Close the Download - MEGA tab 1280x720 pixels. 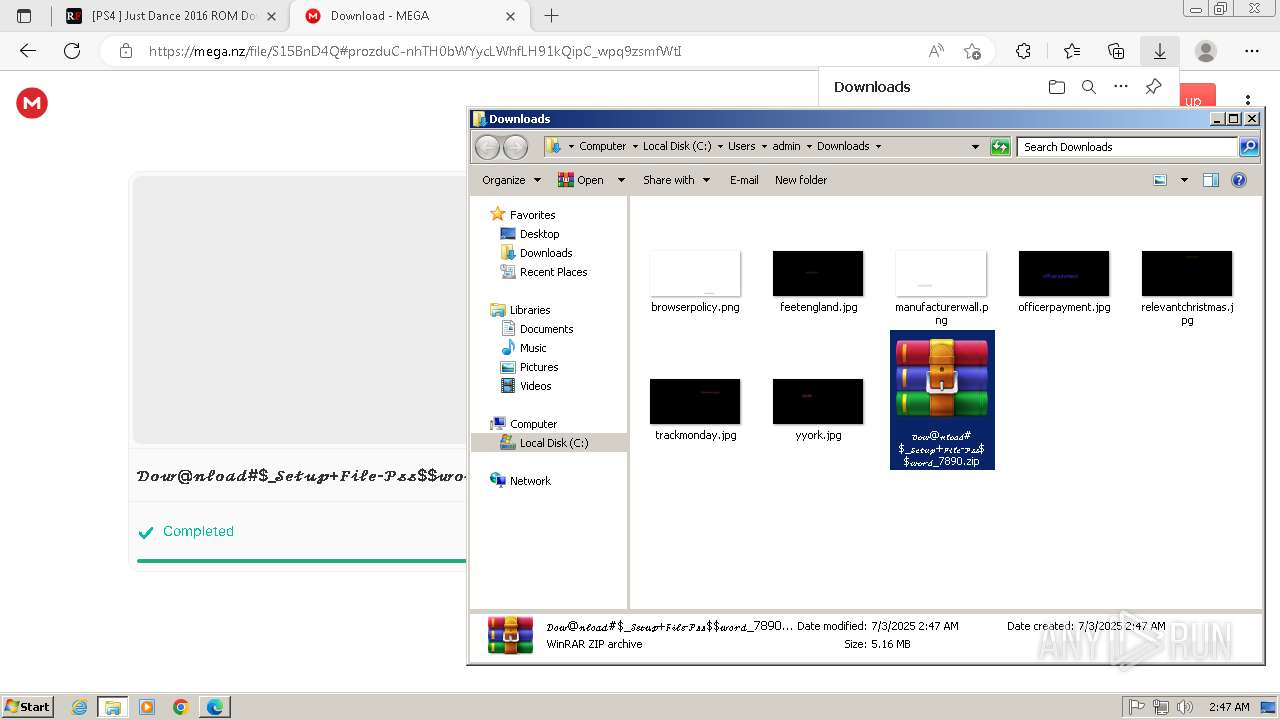tap(511, 16)
